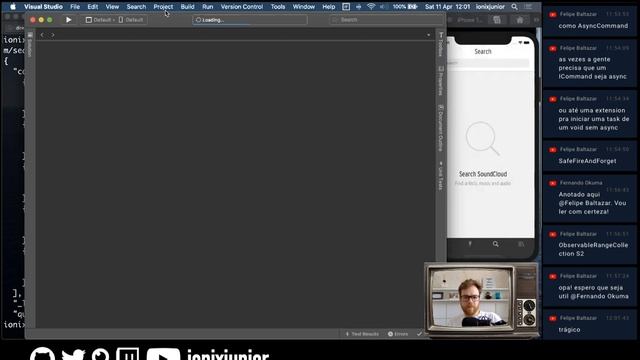This screenshot has height=360, width=640.
Task: Open the Visual Studio application menu
Action: [x=43, y=7]
